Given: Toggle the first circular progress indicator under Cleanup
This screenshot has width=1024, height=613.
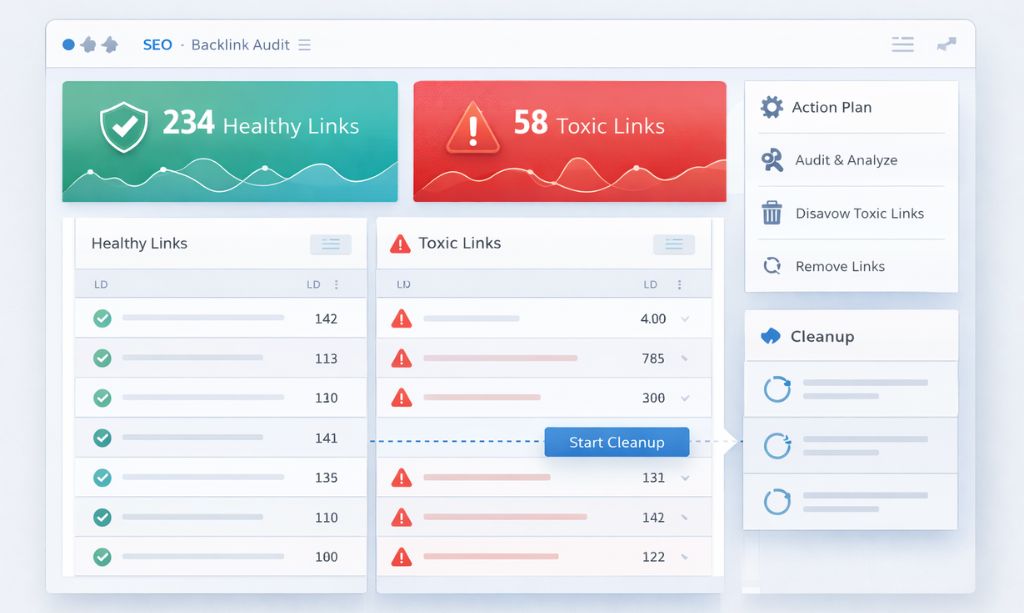Looking at the screenshot, I should click(776, 389).
